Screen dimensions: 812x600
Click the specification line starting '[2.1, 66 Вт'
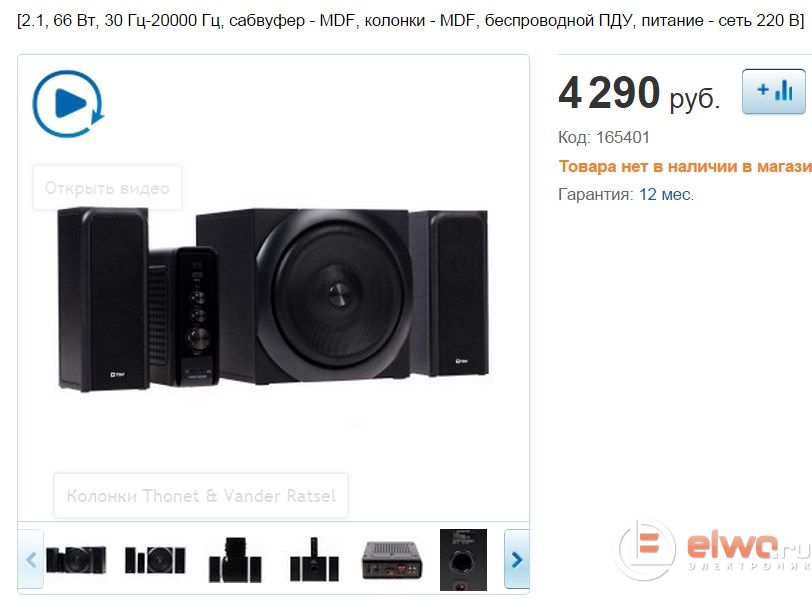[410, 21]
